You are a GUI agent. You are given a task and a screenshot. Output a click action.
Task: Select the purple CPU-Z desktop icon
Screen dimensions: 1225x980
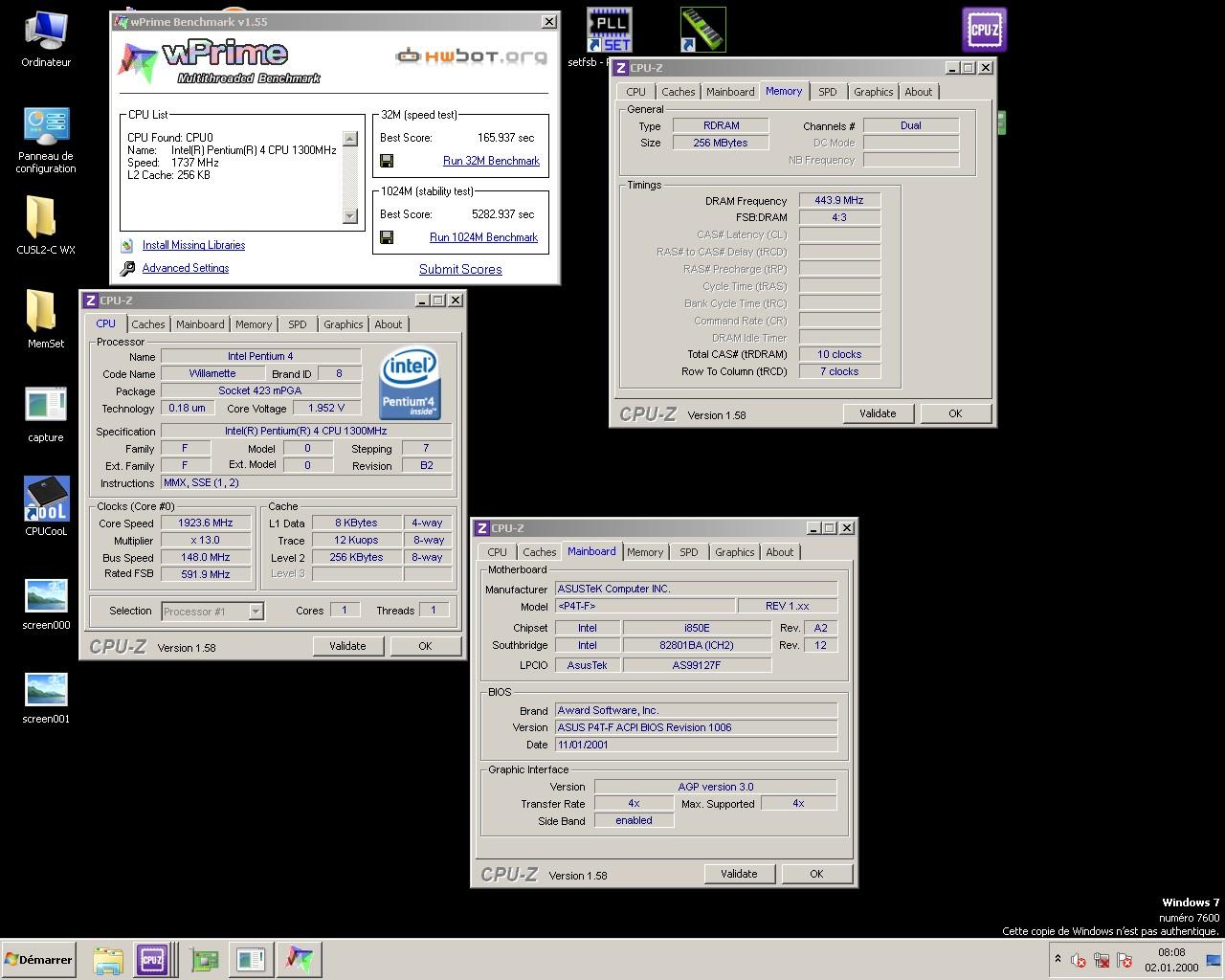pos(985,30)
